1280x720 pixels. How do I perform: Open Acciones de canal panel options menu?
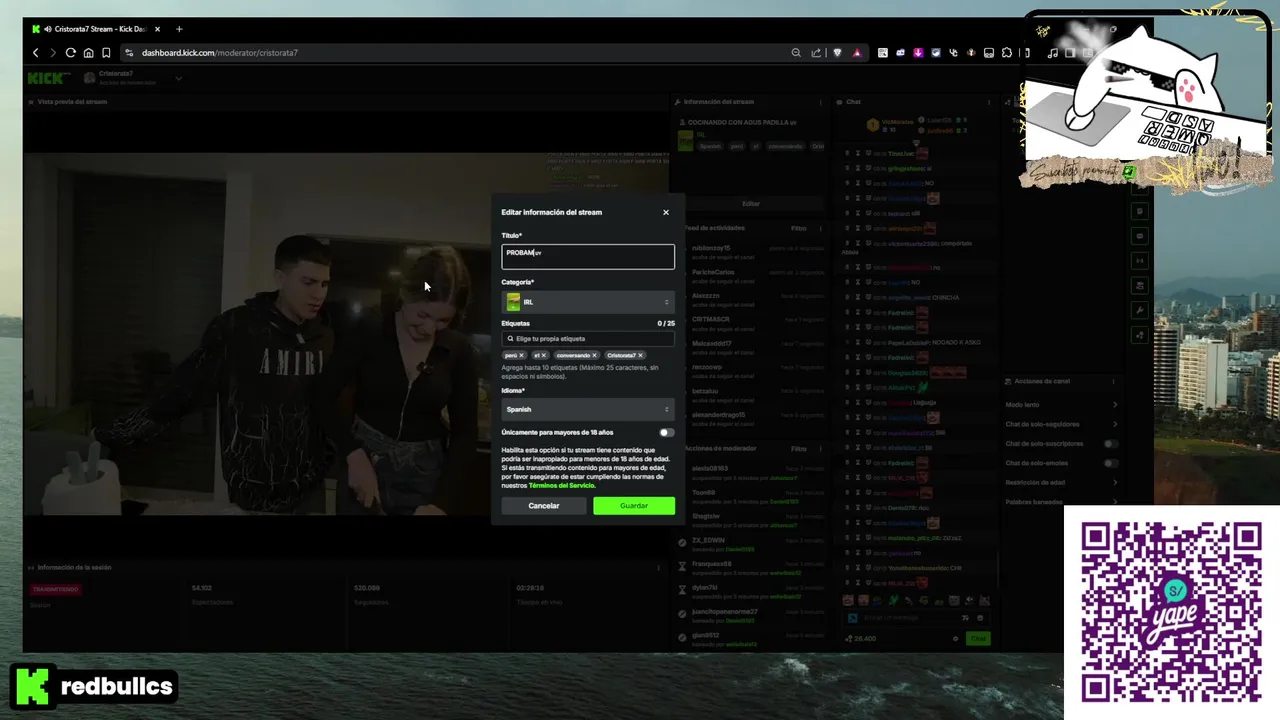pyautogui.click(x=1113, y=382)
